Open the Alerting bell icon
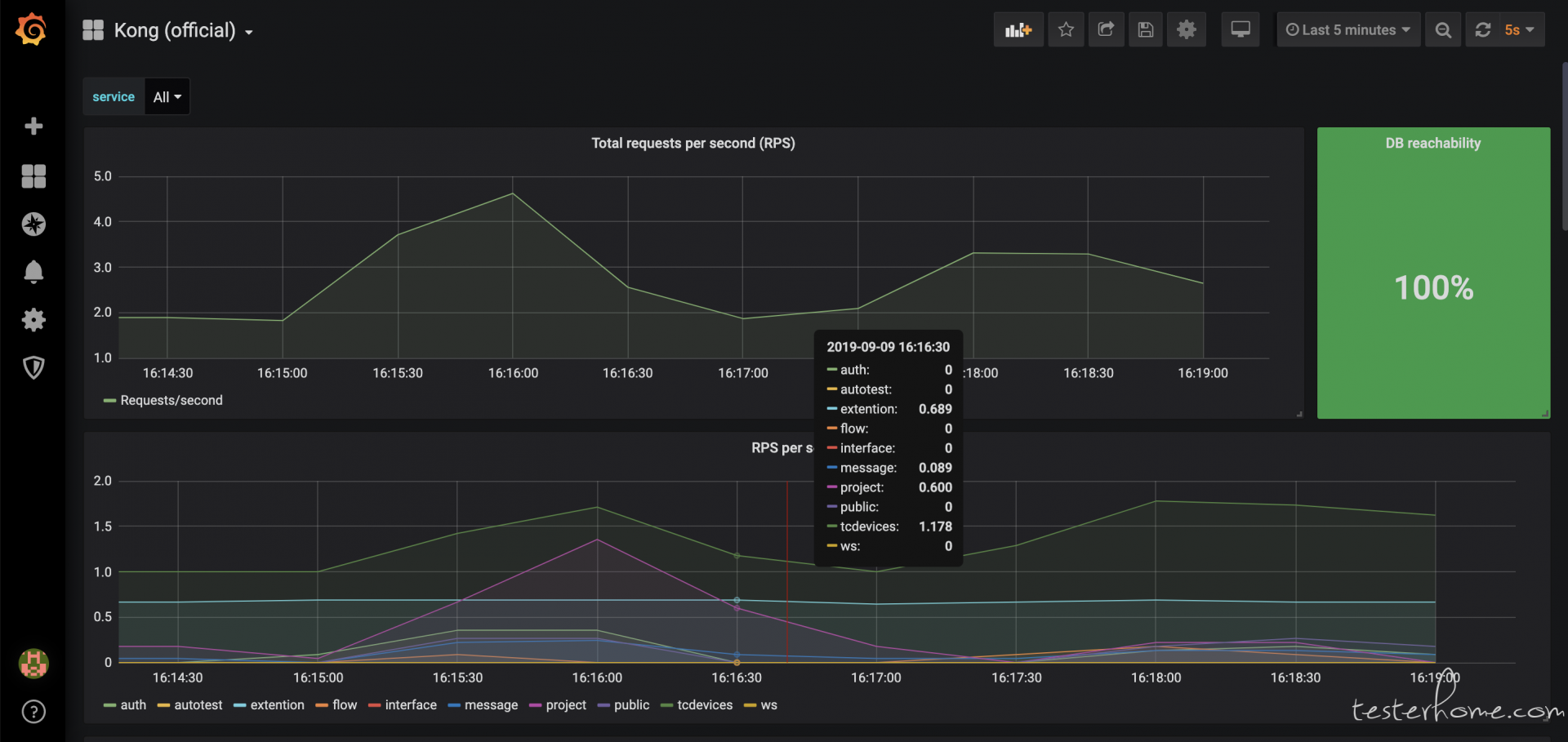Screen dimensions: 1568x742 coord(33,272)
